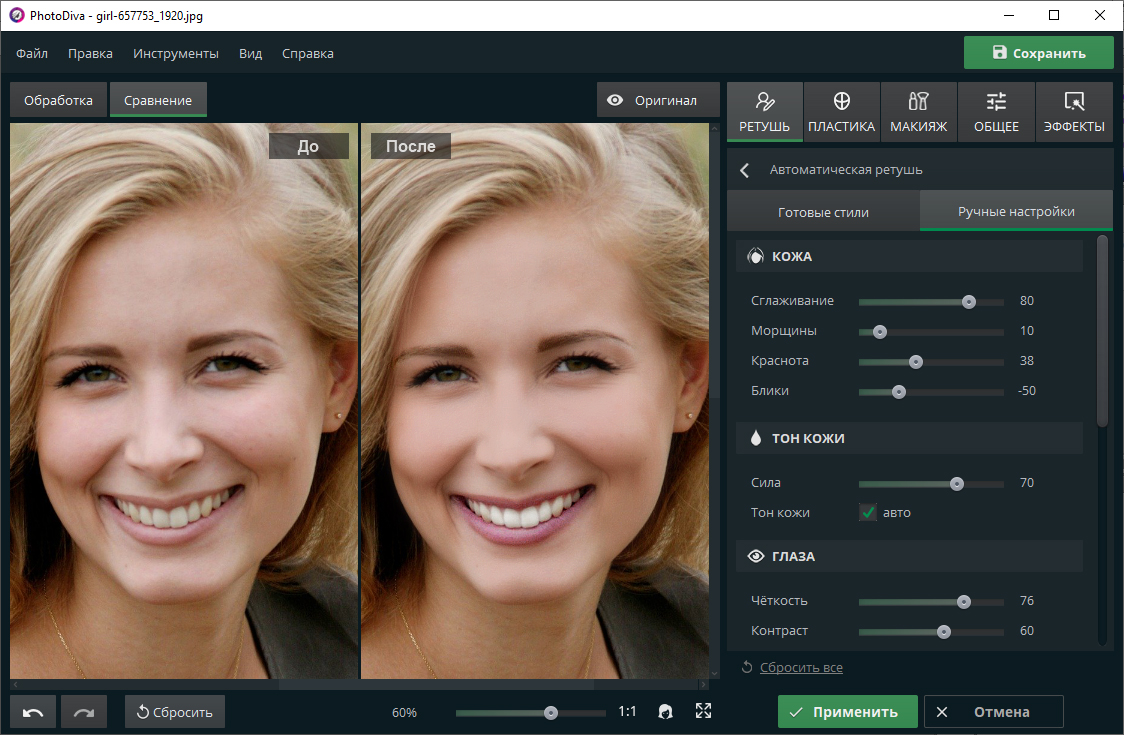Switch to the ОБЩЕЕ general tab
Image resolution: width=1124 pixels, height=735 pixels.
point(996,112)
